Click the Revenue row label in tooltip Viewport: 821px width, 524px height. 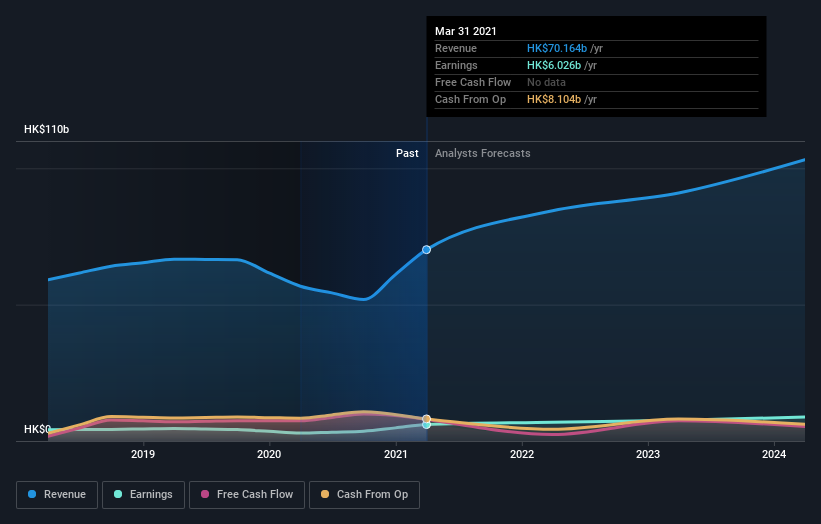456,48
